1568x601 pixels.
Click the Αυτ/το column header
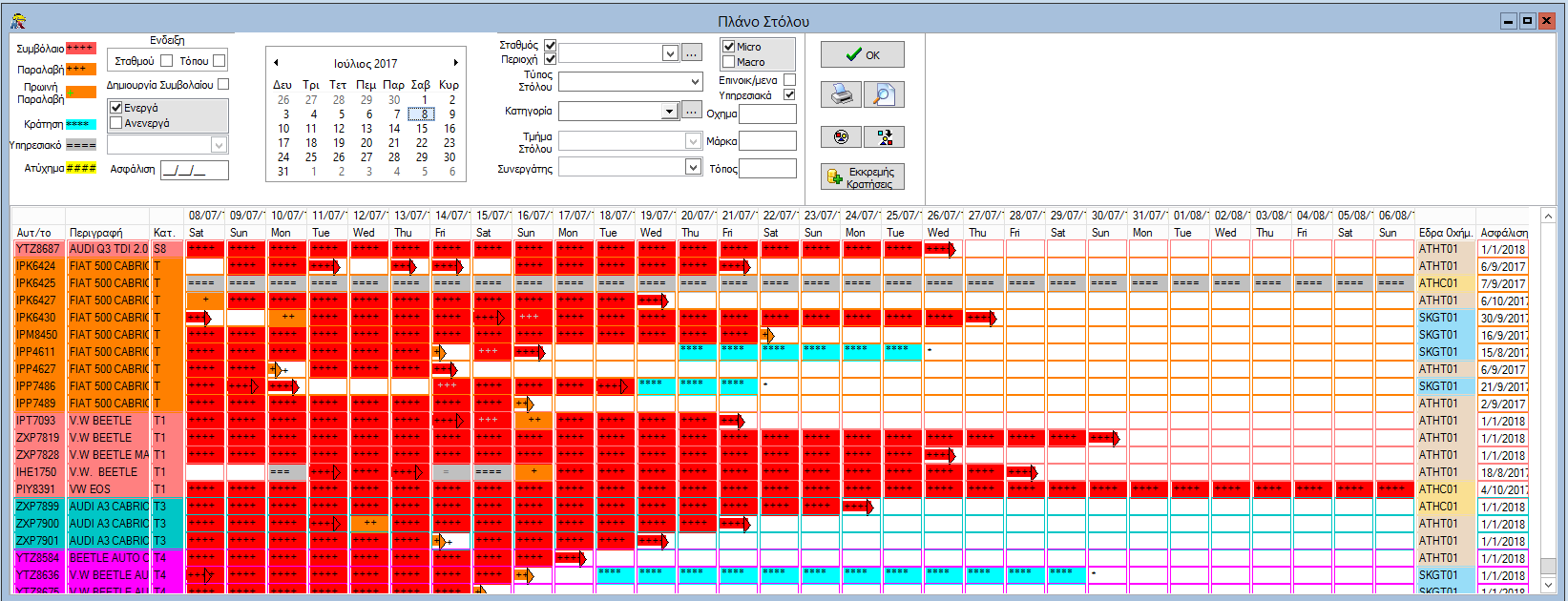pos(38,233)
